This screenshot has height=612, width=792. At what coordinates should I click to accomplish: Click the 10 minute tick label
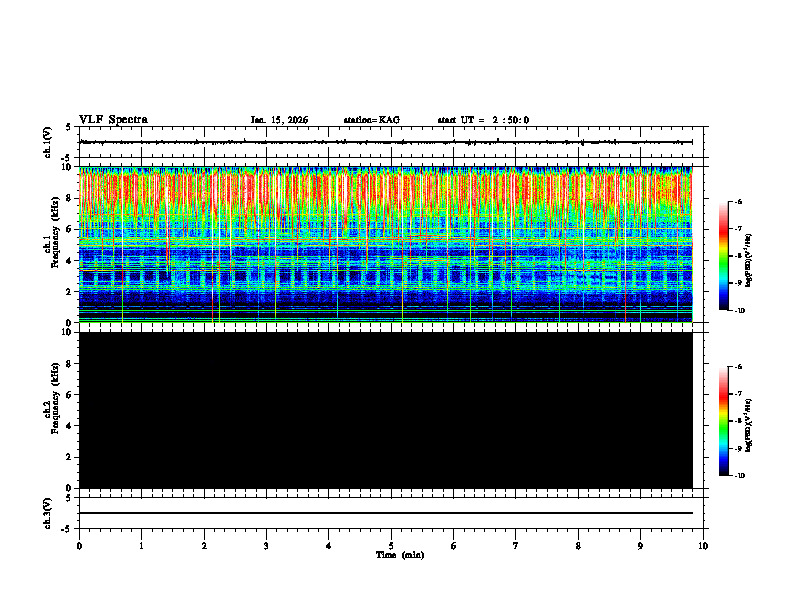click(703, 546)
